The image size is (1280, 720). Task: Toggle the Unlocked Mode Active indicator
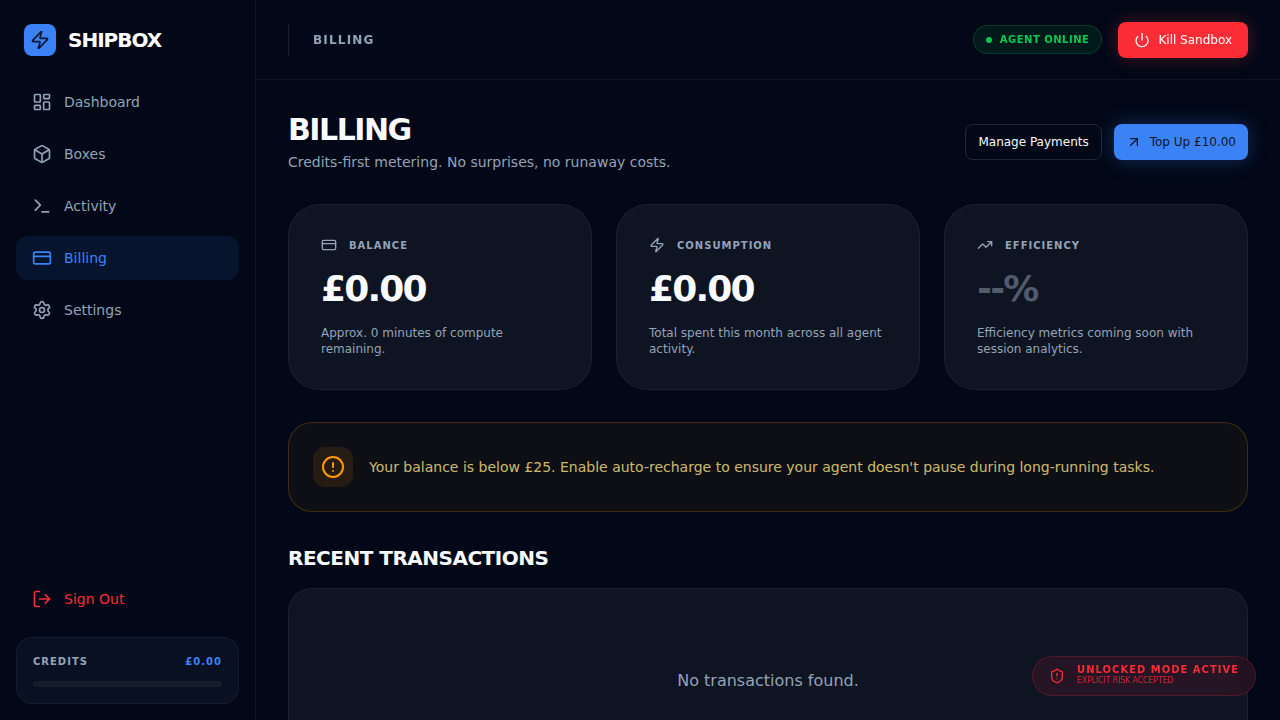(1143, 675)
